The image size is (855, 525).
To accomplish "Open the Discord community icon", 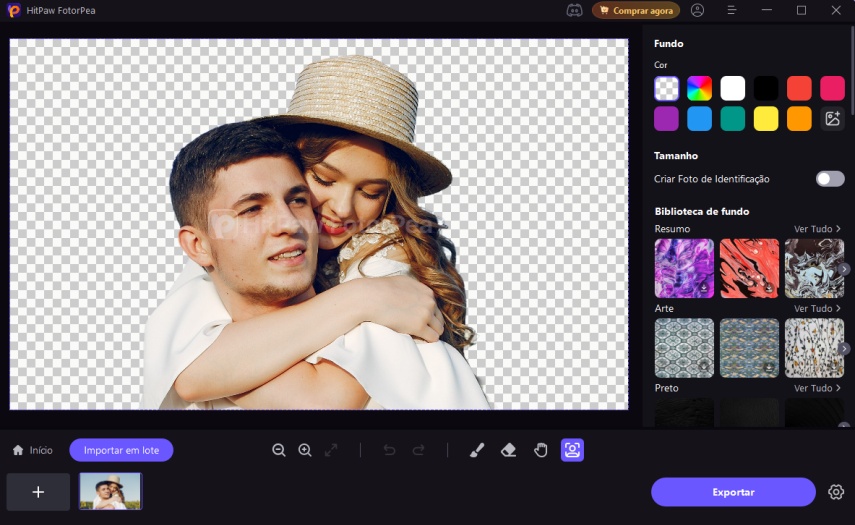I will (x=574, y=10).
